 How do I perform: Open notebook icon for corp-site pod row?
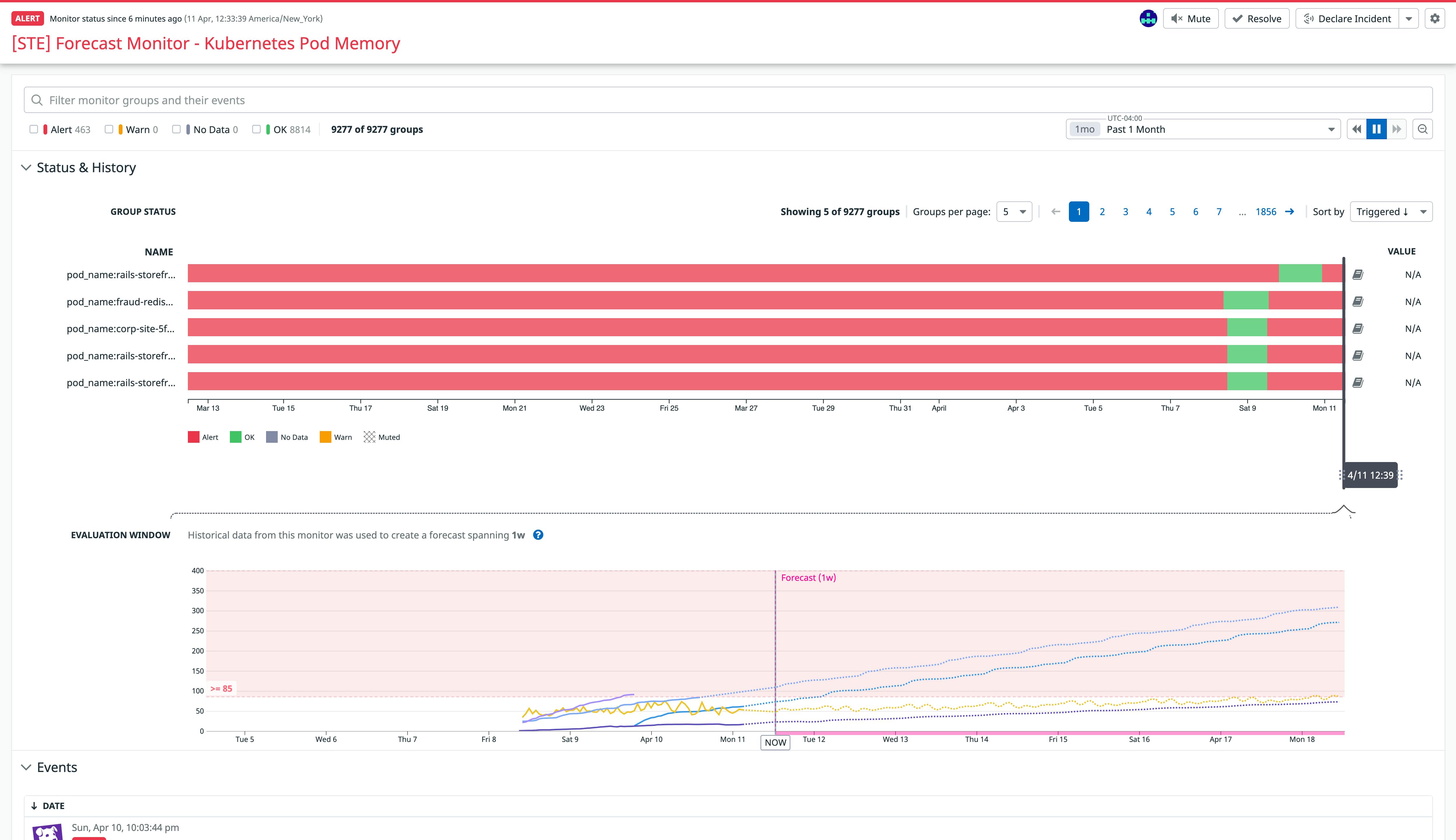(x=1358, y=329)
